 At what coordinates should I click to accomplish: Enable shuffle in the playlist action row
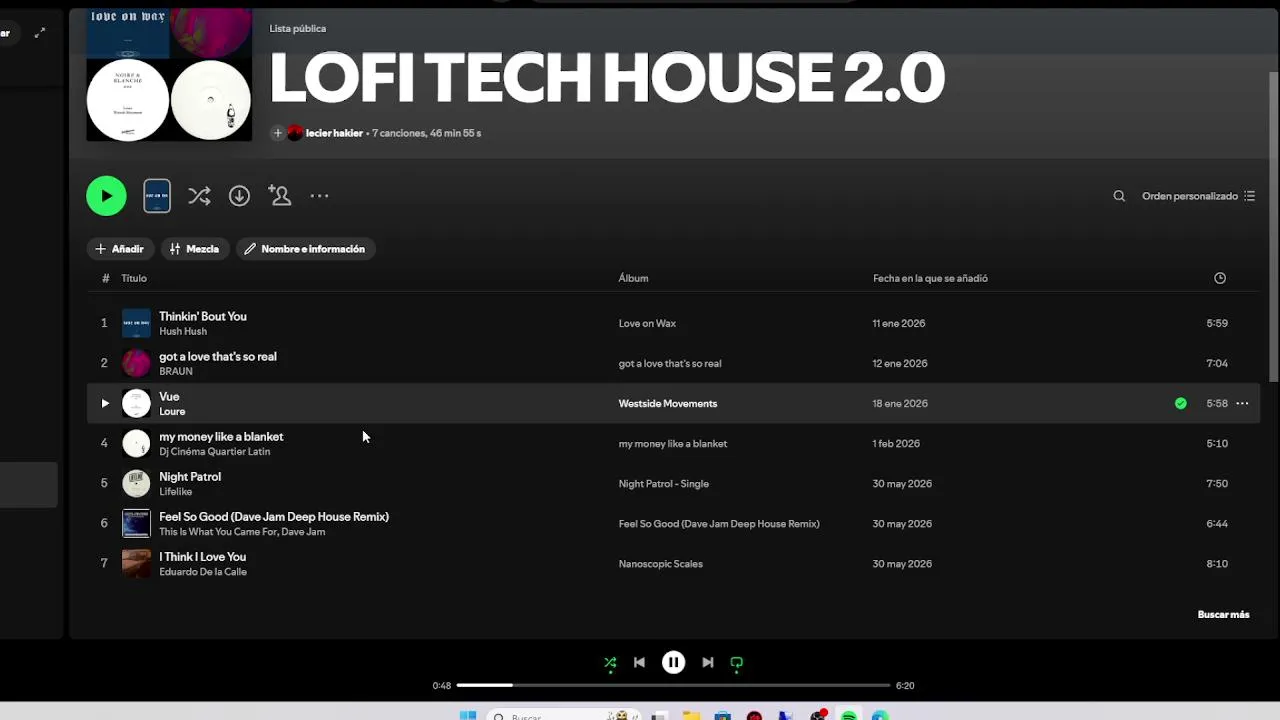tap(199, 196)
